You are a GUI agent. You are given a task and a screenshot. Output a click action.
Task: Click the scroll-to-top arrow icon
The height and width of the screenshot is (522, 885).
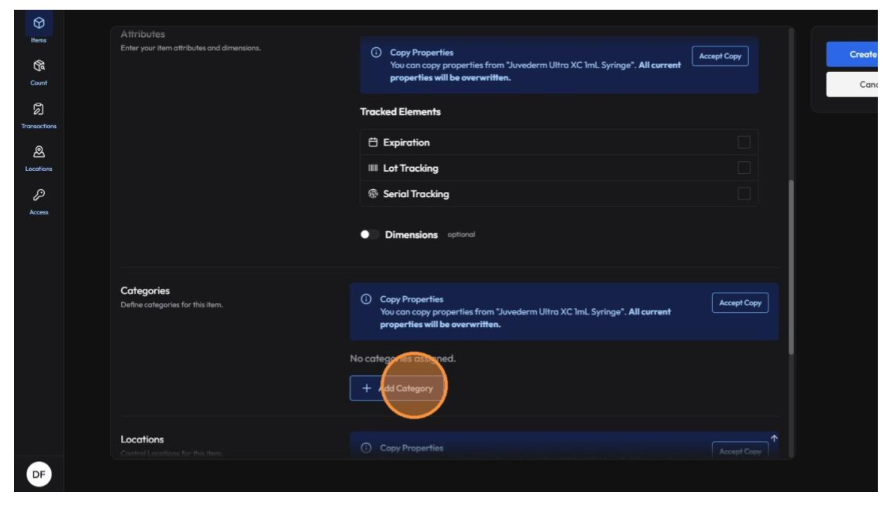(774, 438)
